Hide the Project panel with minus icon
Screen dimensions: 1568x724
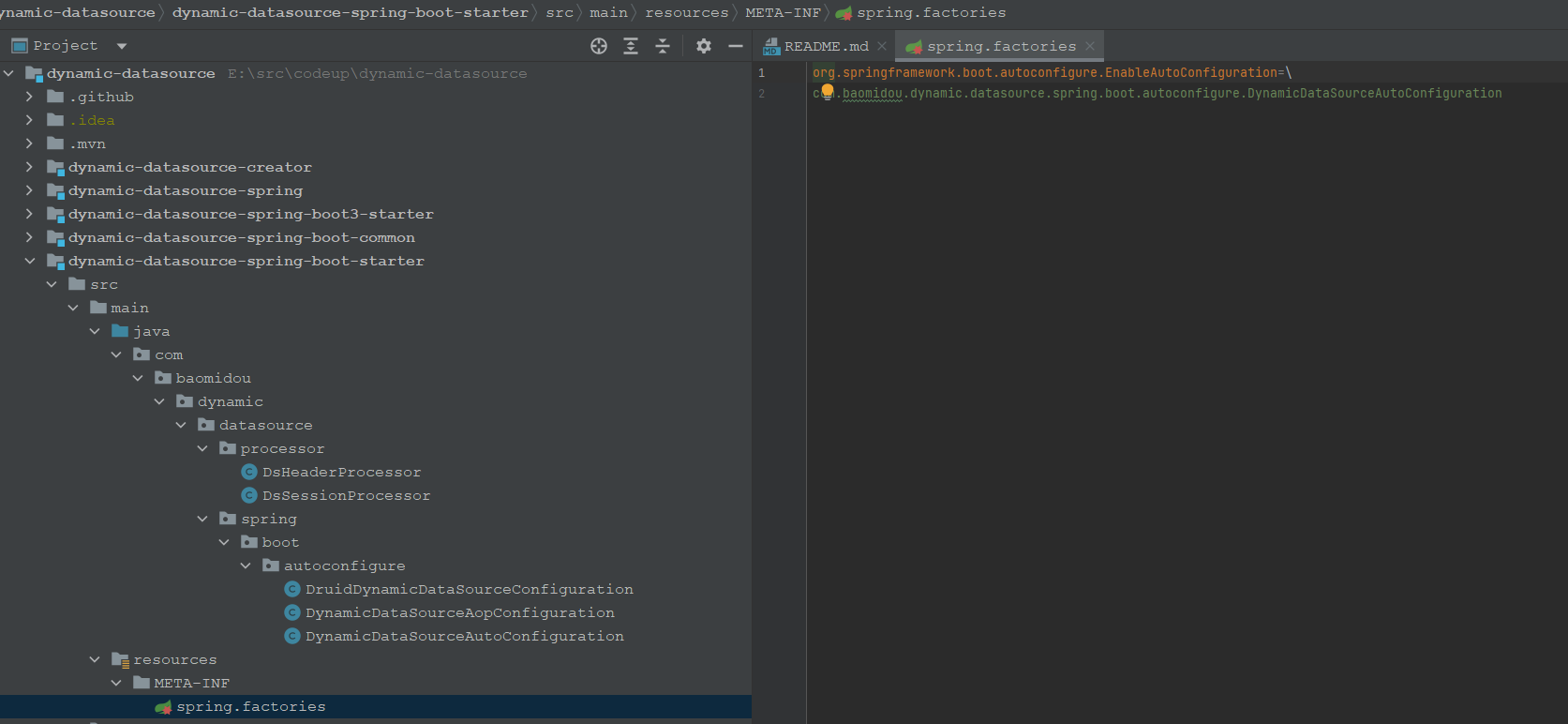736,46
